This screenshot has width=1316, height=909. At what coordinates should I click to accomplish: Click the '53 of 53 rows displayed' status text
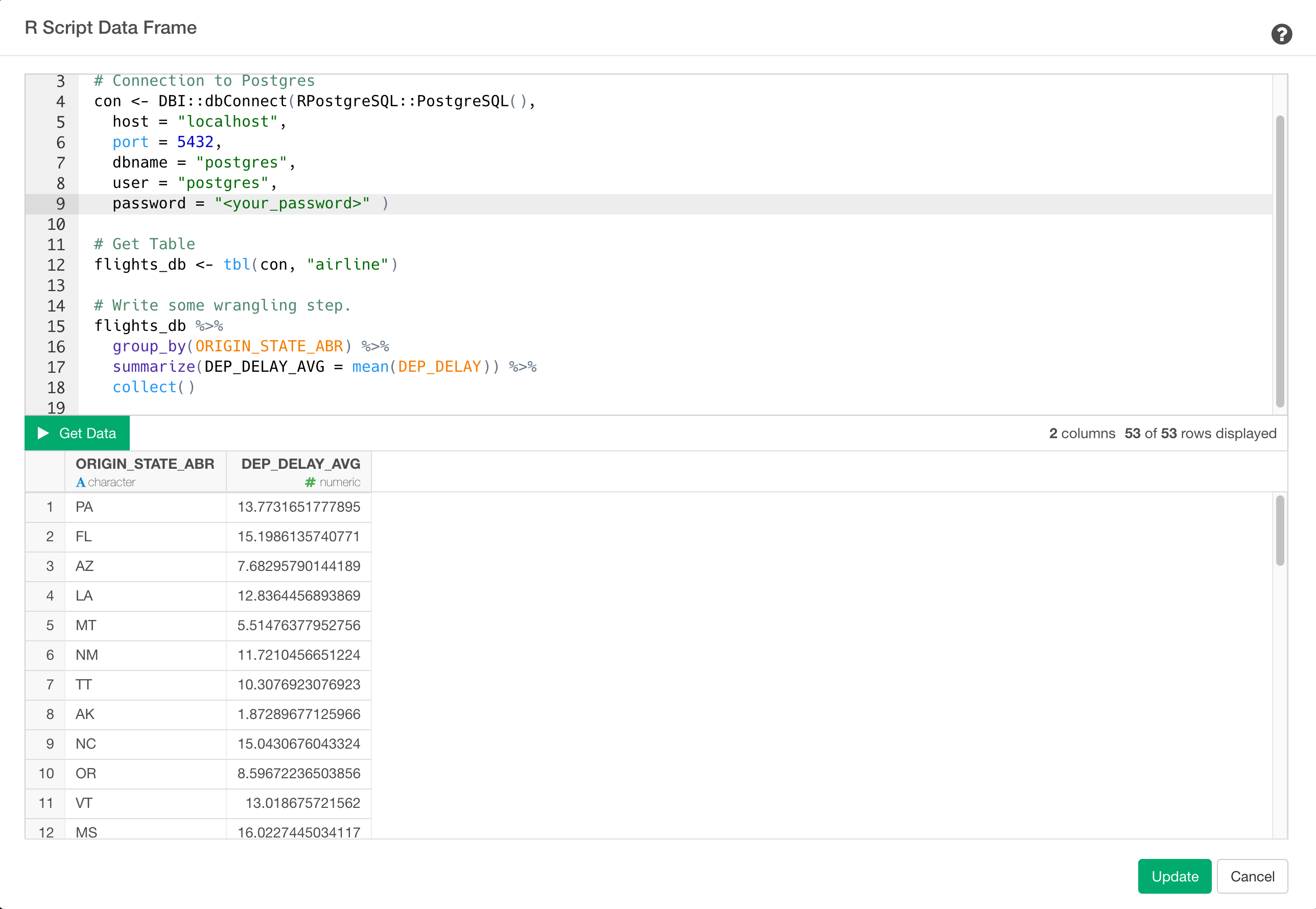[x=1201, y=434]
